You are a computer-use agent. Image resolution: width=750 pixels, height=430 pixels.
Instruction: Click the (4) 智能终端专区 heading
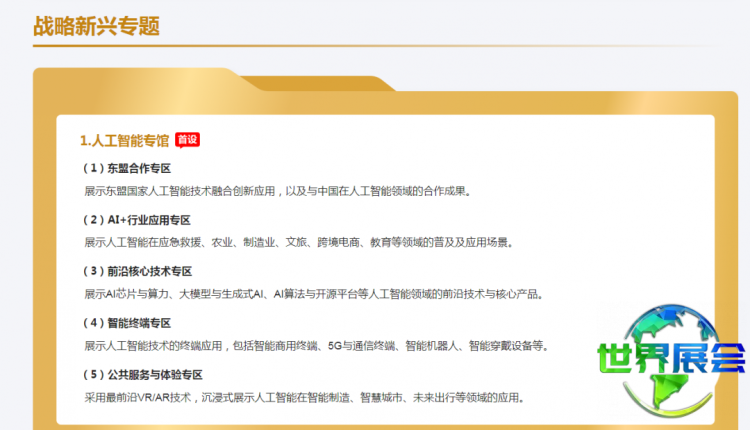pos(127,323)
